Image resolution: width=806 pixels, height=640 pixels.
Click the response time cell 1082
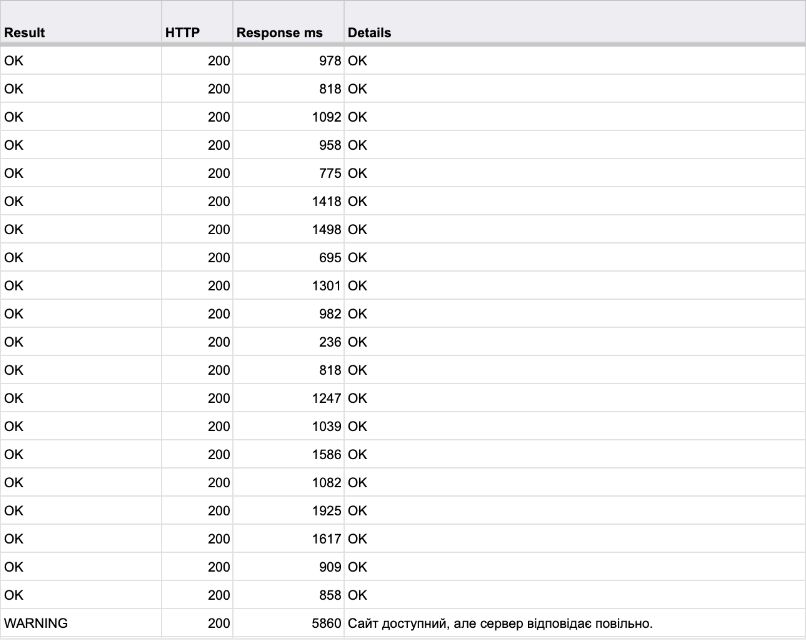288,482
